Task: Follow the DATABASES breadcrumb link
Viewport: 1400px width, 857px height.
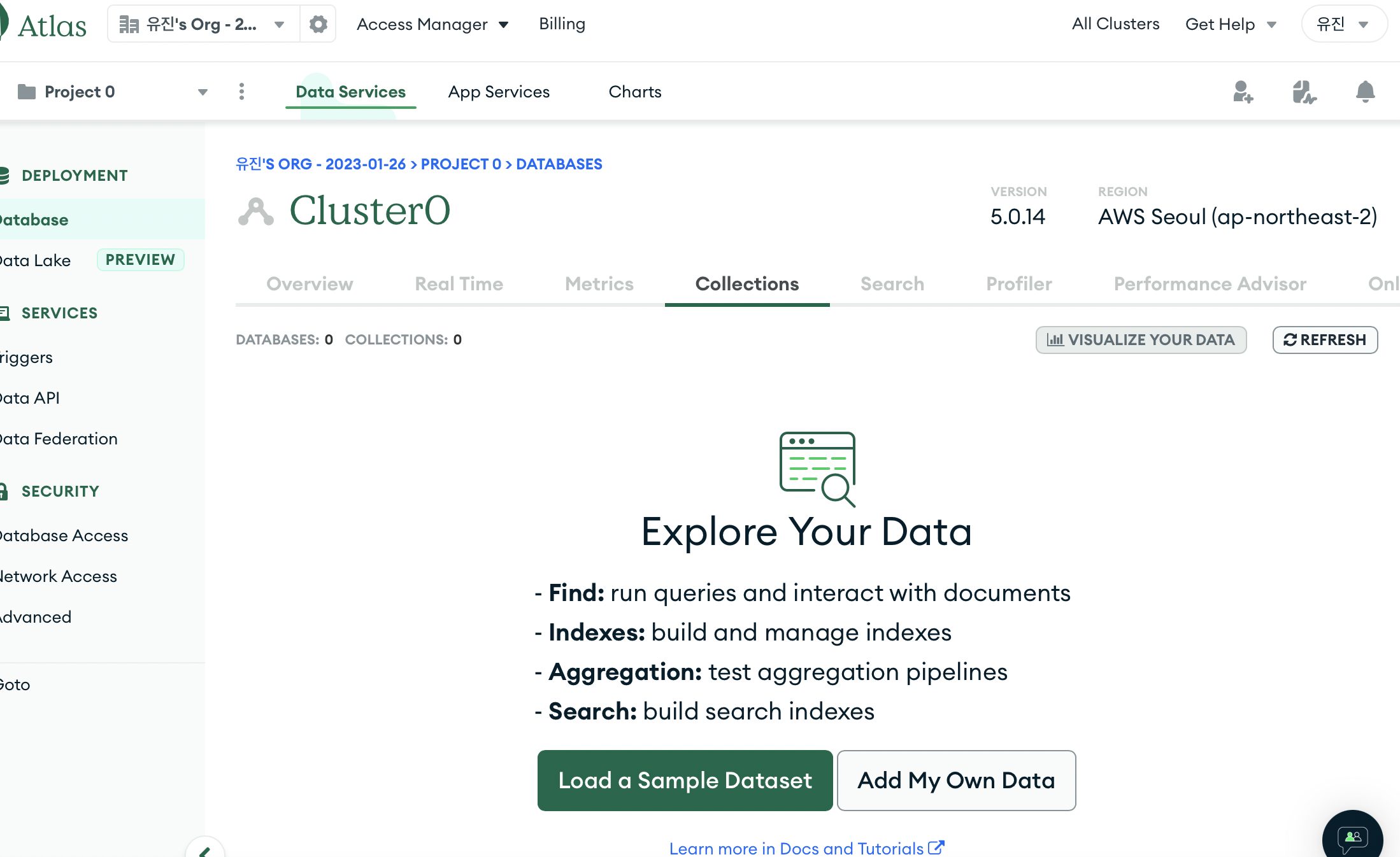Action: [559, 164]
